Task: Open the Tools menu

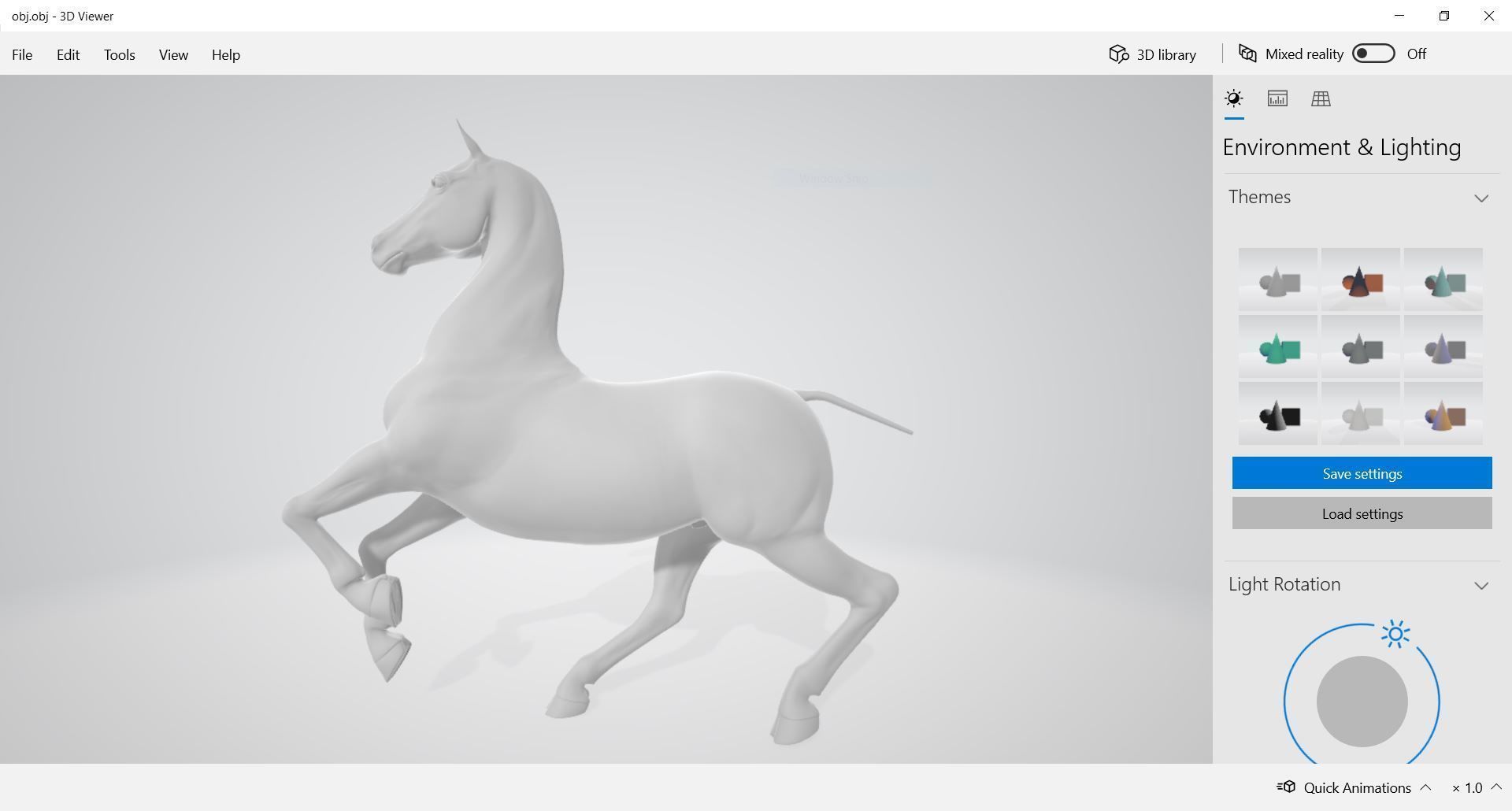Action: point(120,54)
